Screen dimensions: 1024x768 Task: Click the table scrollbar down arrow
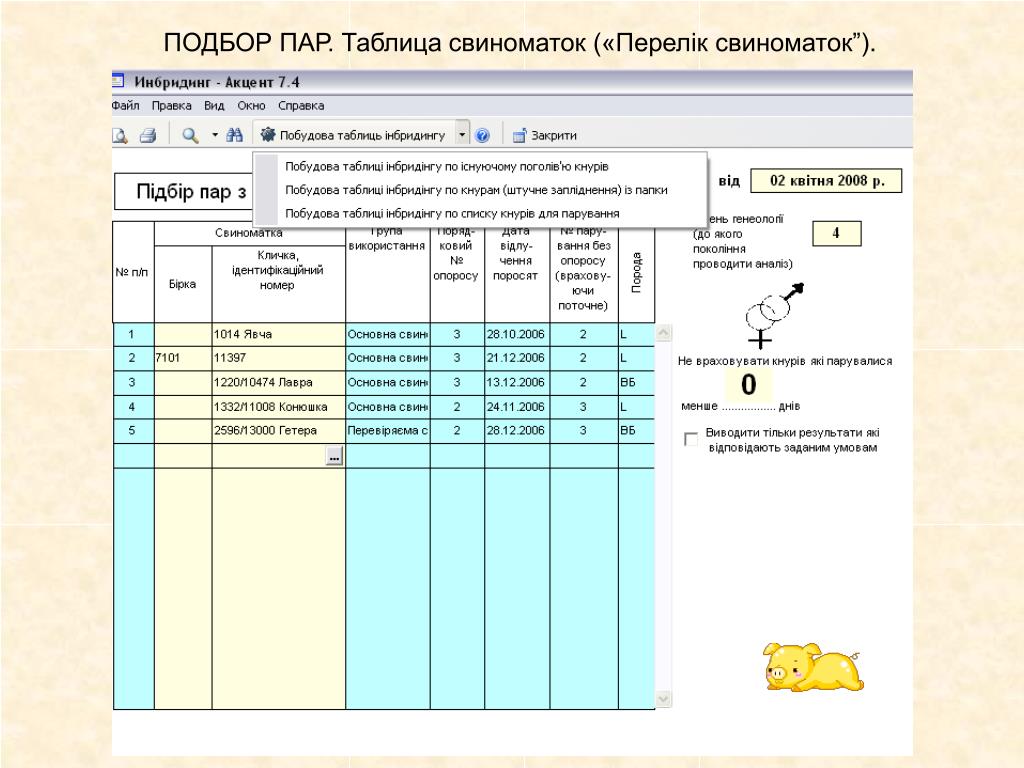[663, 699]
